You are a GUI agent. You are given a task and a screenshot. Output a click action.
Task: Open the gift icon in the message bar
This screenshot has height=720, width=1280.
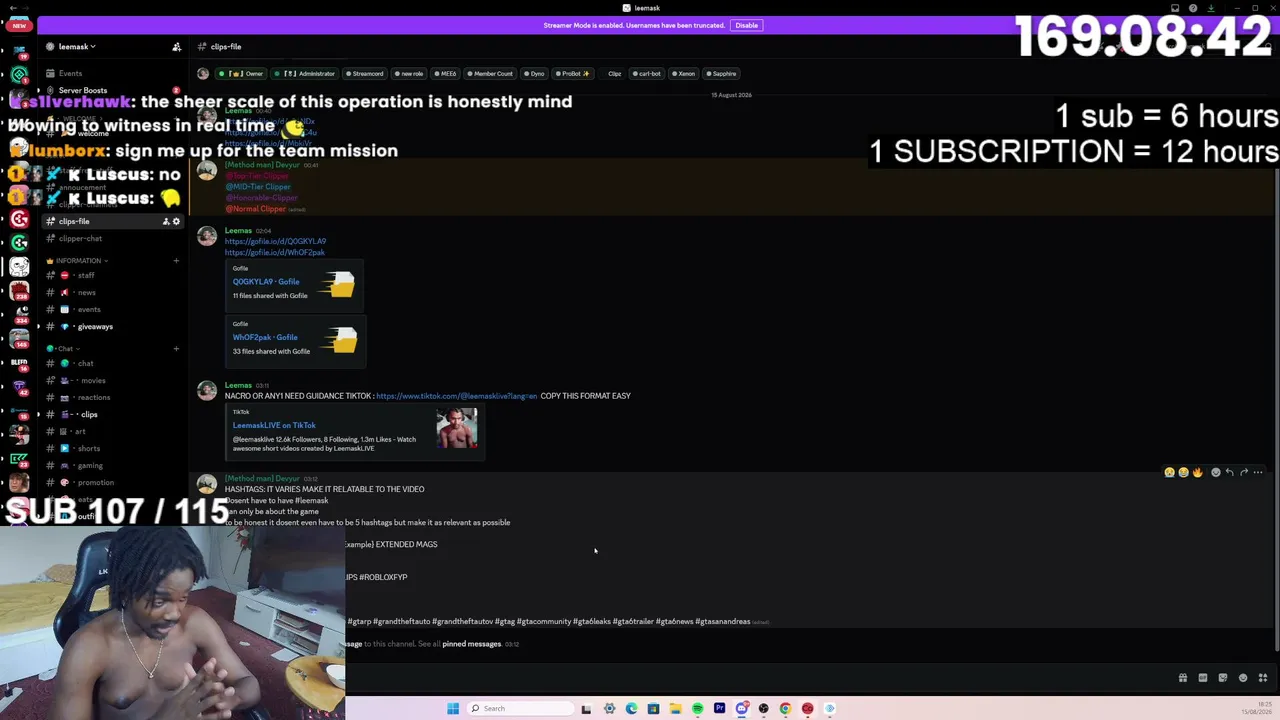pyautogui.click(x=1183, y=678)
